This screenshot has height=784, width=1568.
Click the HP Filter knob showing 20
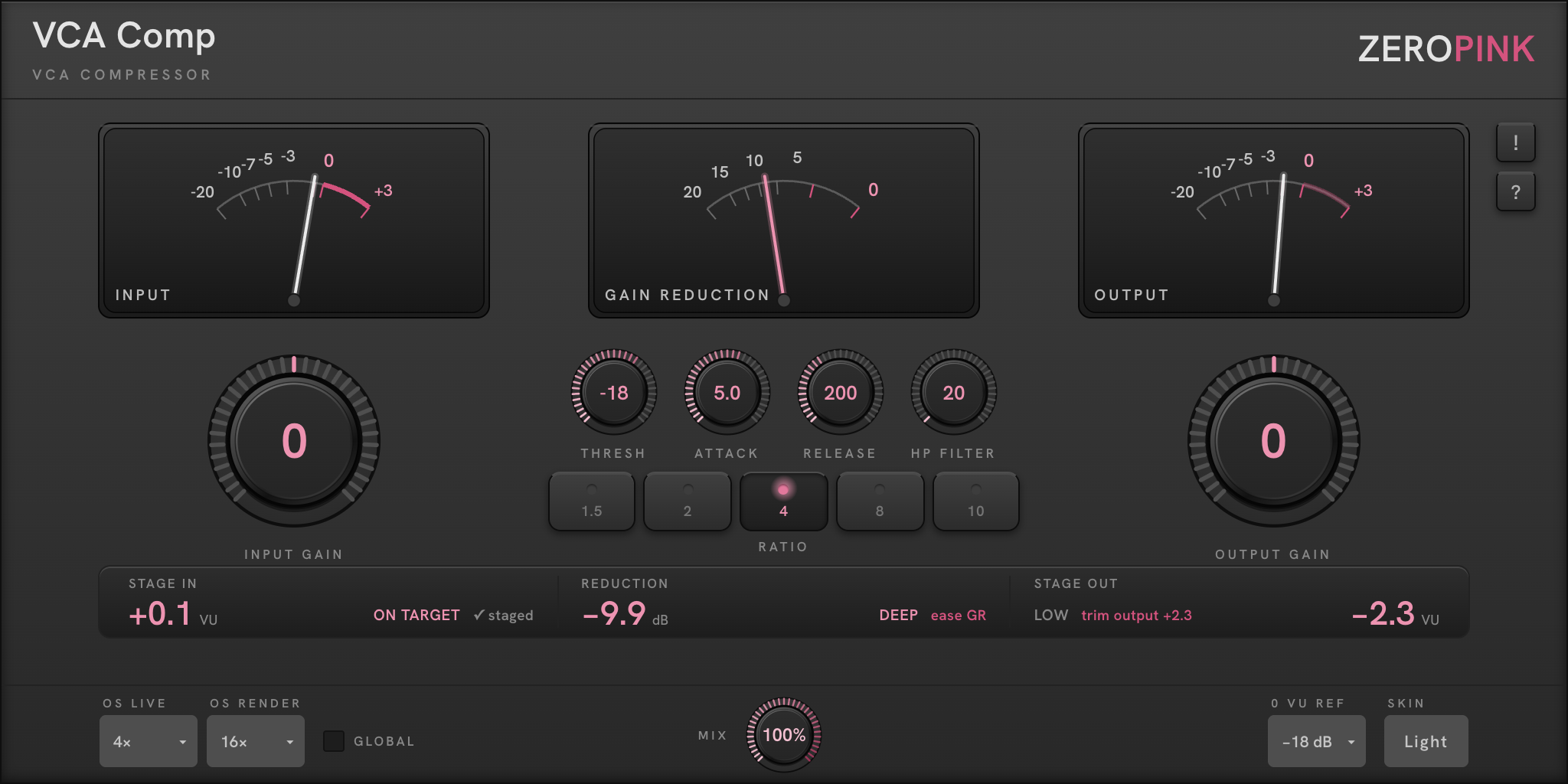954,393
